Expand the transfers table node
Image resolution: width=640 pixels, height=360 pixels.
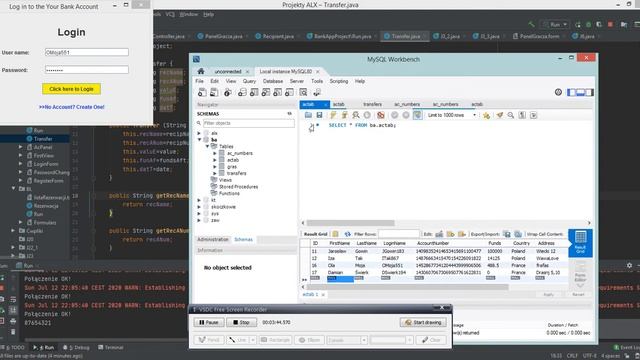pyautogui.click(x=215, y=173)
